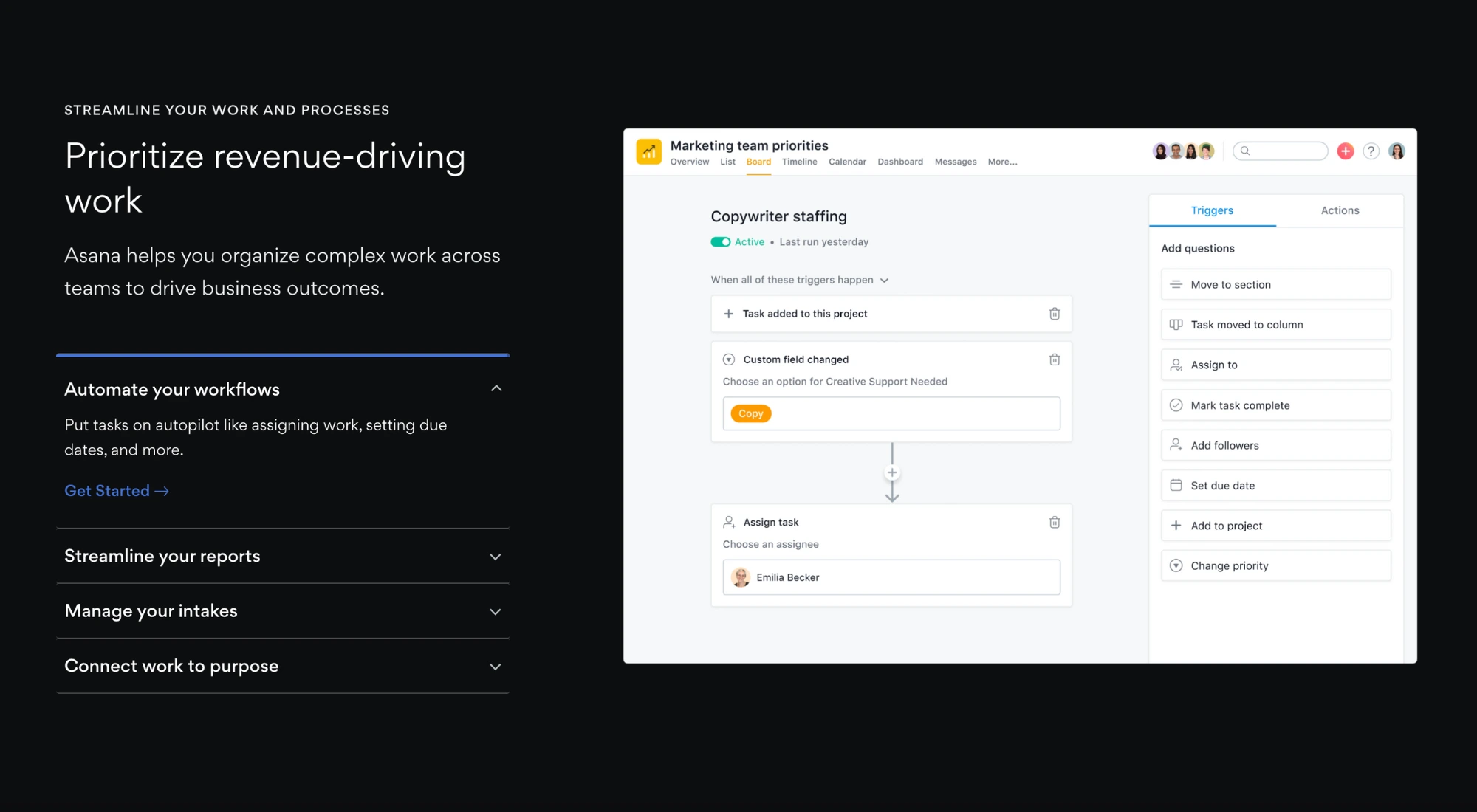
Task: Expand the Streamline your reports section
Action: (285, 555)
